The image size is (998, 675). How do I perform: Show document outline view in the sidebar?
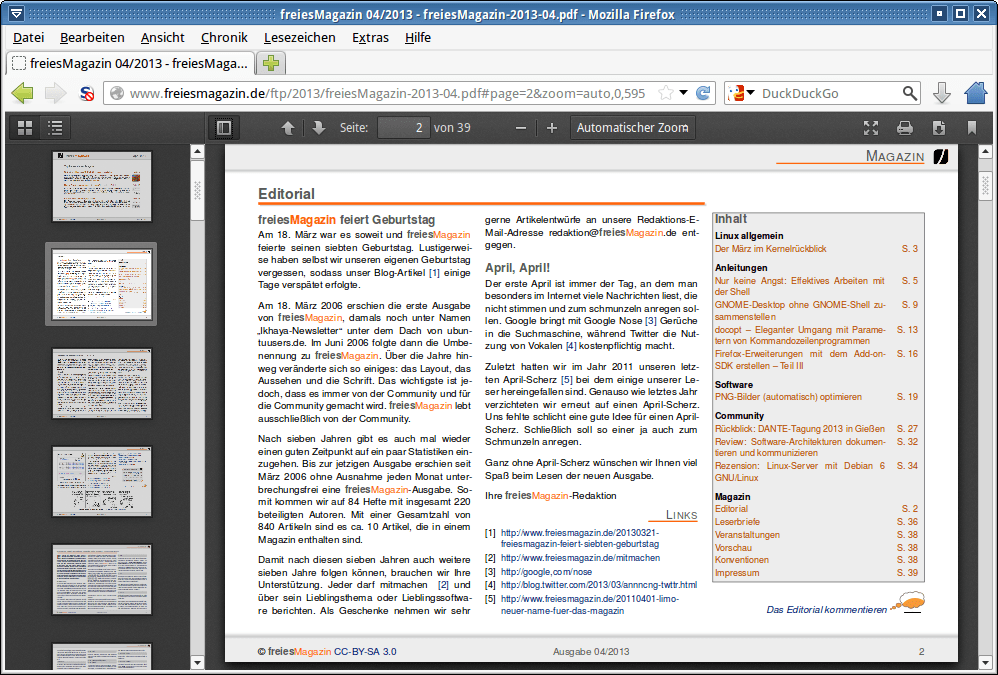55,128
